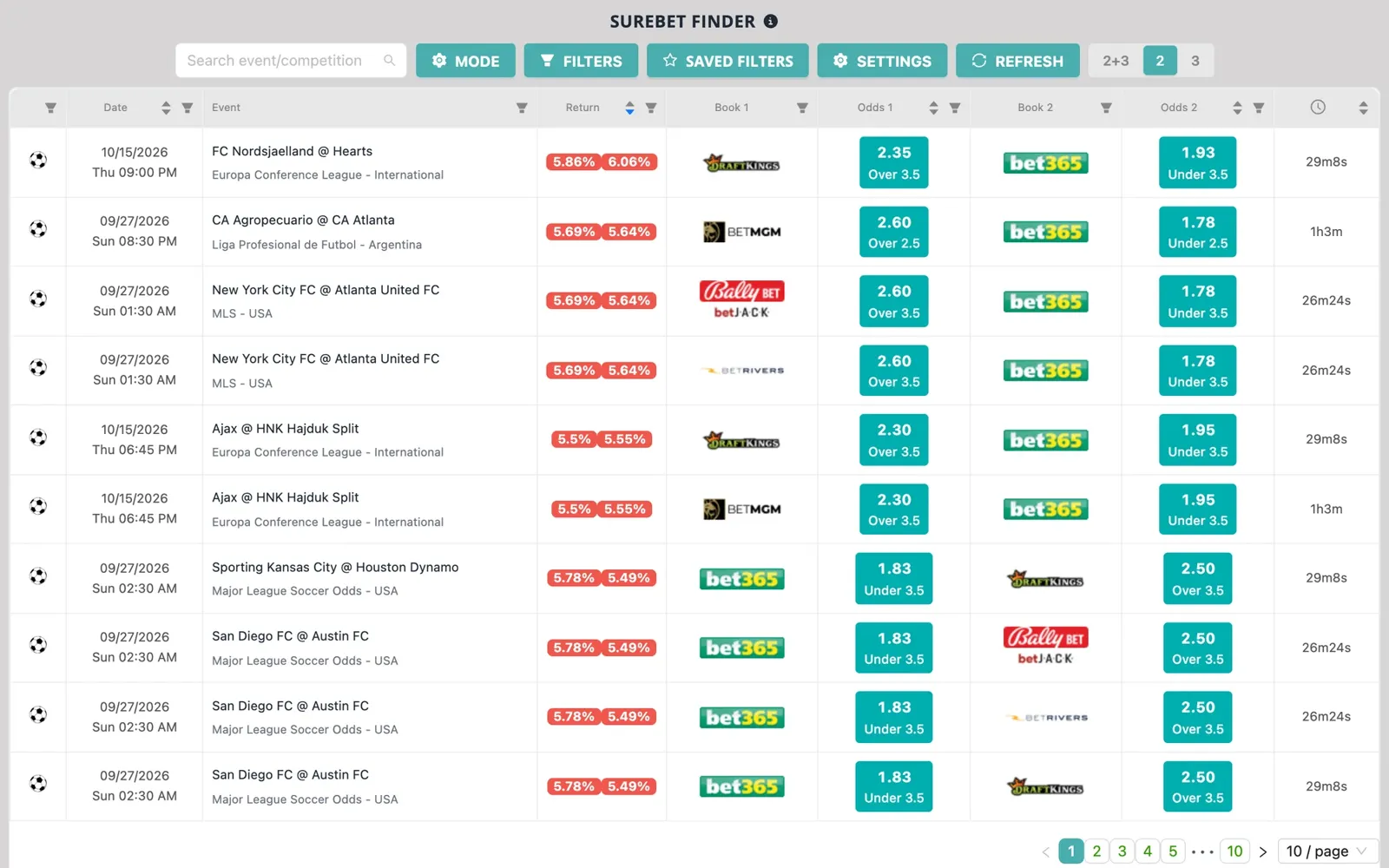The image size is (1389, 868).
Task: Sort by the Return column arrows
Action: point(629,108)
